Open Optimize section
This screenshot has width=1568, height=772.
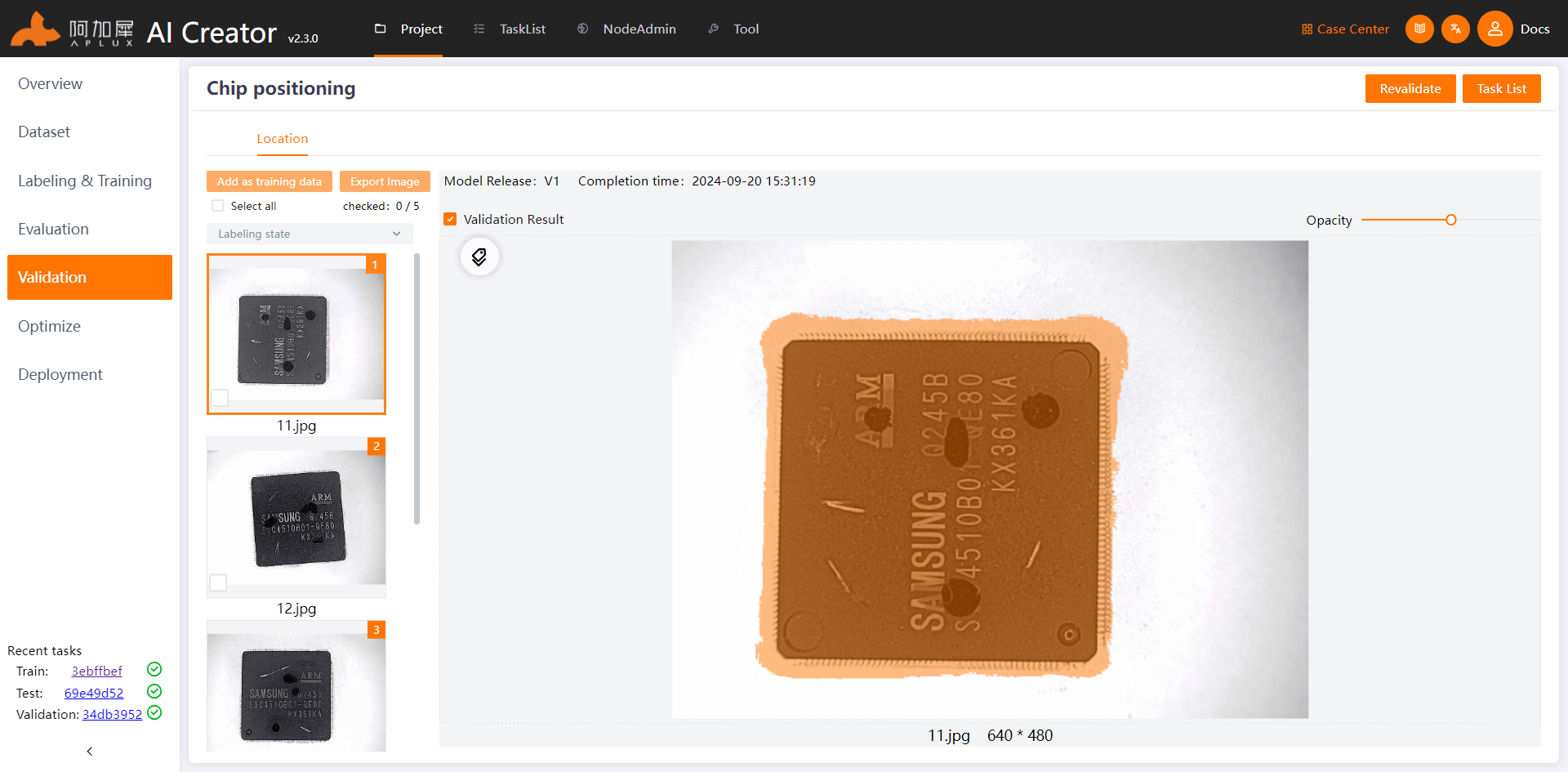point(49,326)
